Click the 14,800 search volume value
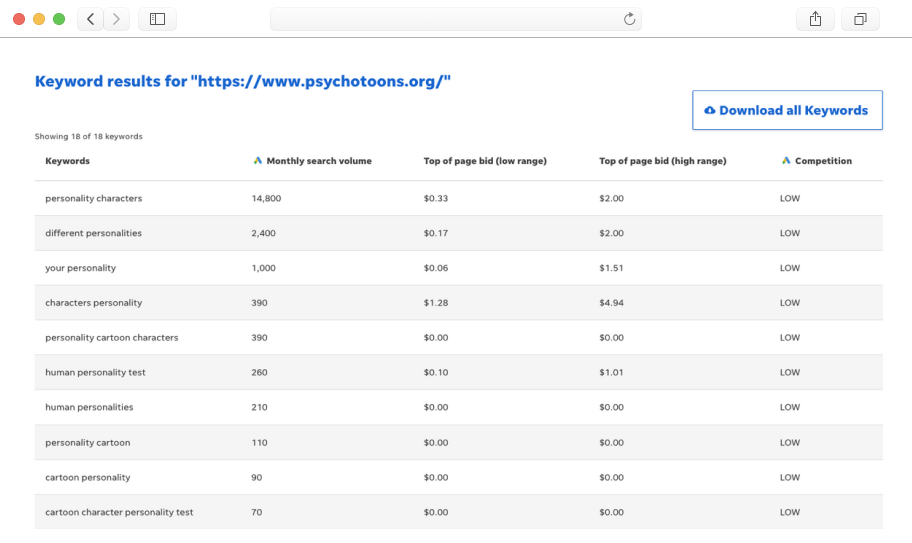This screenshot has height=543, width=912. coord(266,198)
